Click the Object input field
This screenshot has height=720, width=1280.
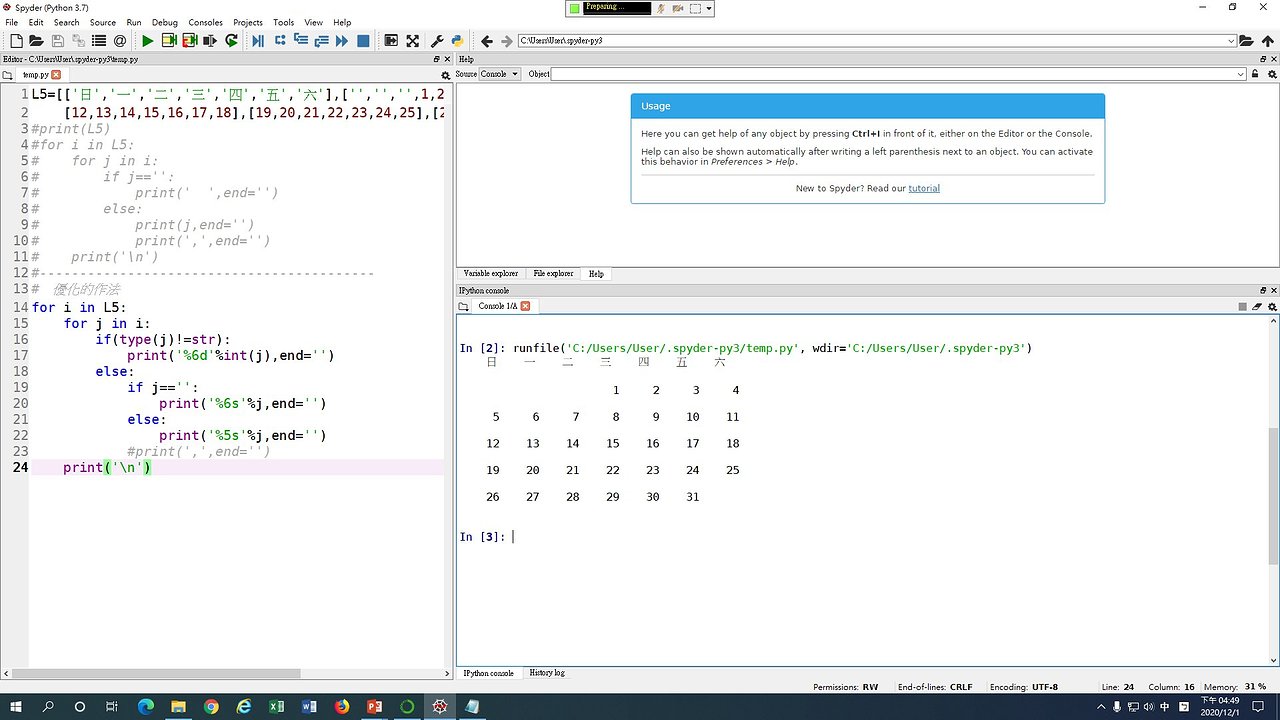click(898, 74)
